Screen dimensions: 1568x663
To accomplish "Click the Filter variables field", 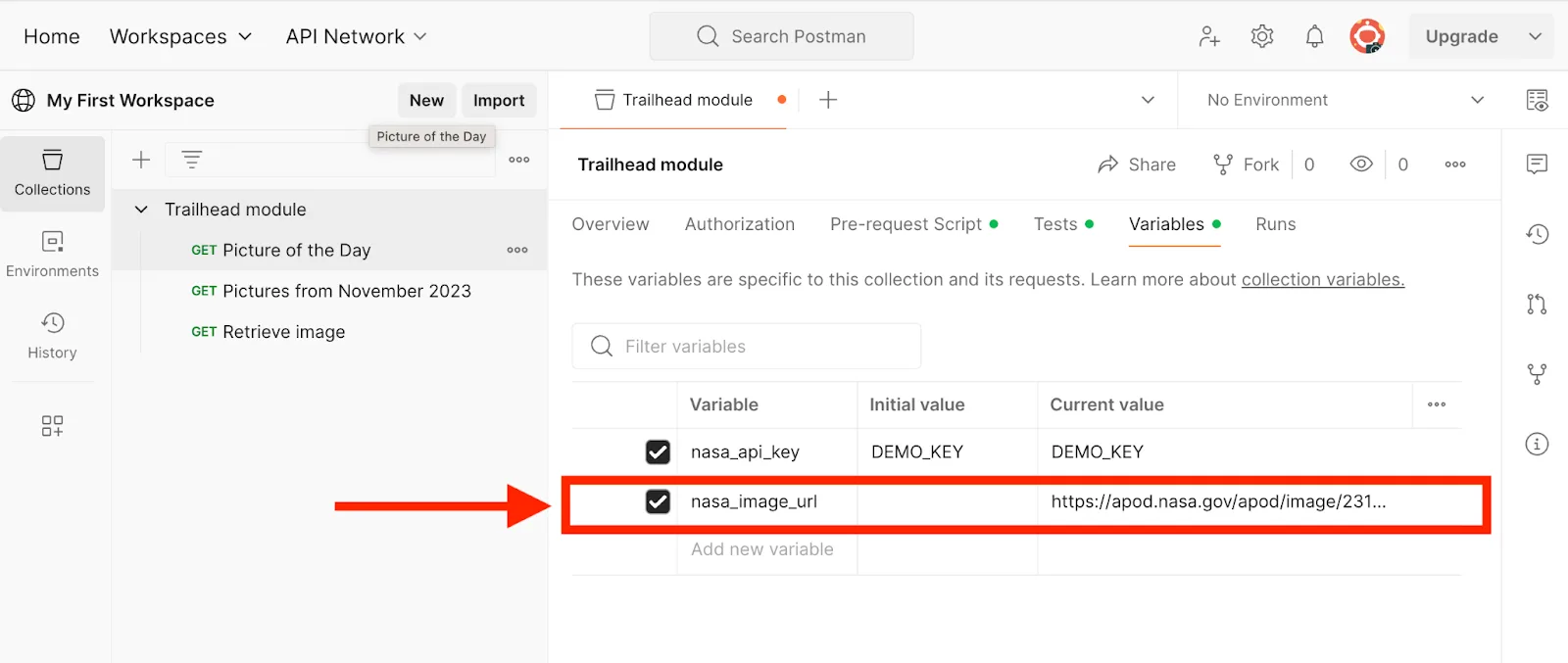I will pos(747,346).
